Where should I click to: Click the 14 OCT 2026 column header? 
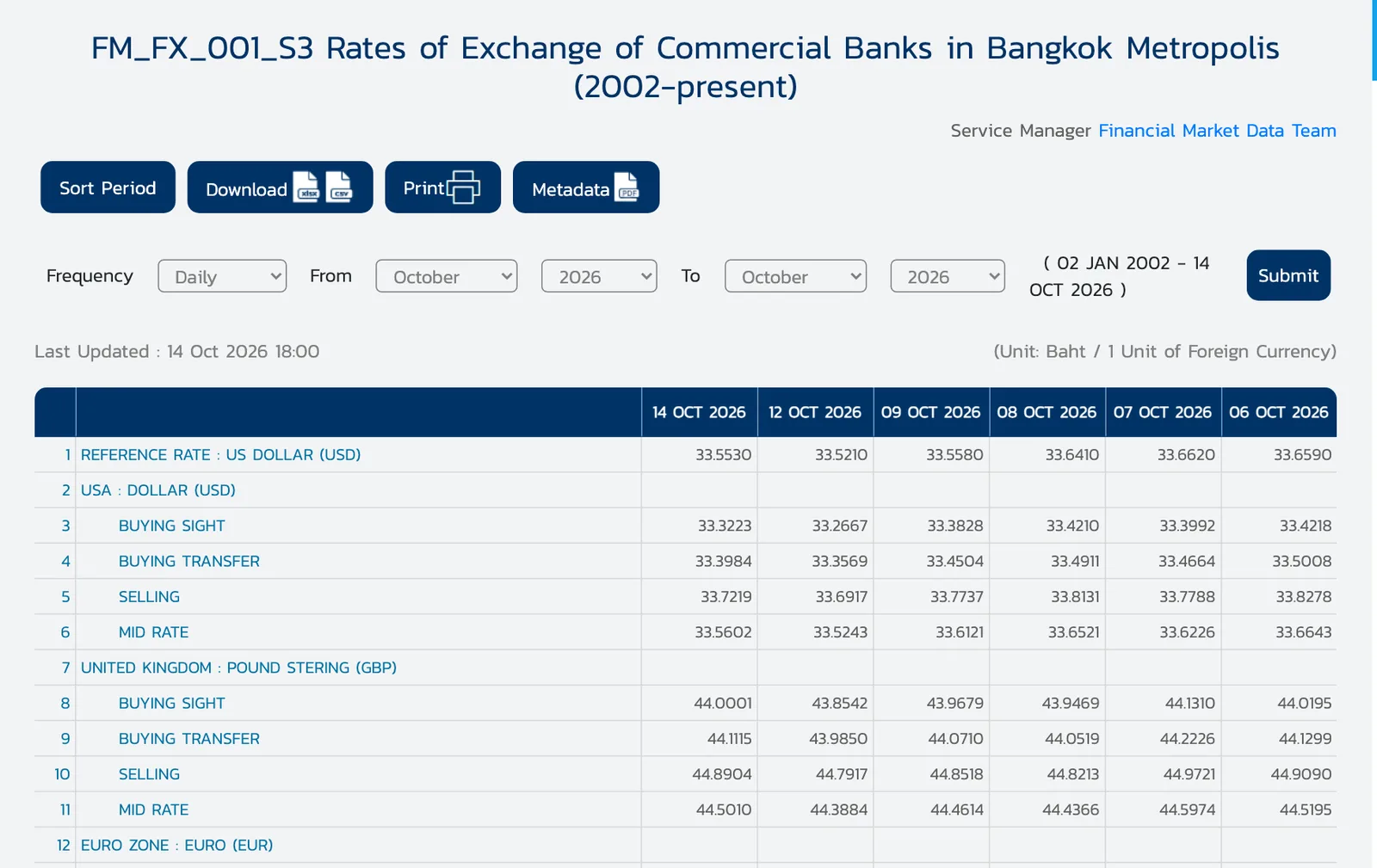(699, 412)
